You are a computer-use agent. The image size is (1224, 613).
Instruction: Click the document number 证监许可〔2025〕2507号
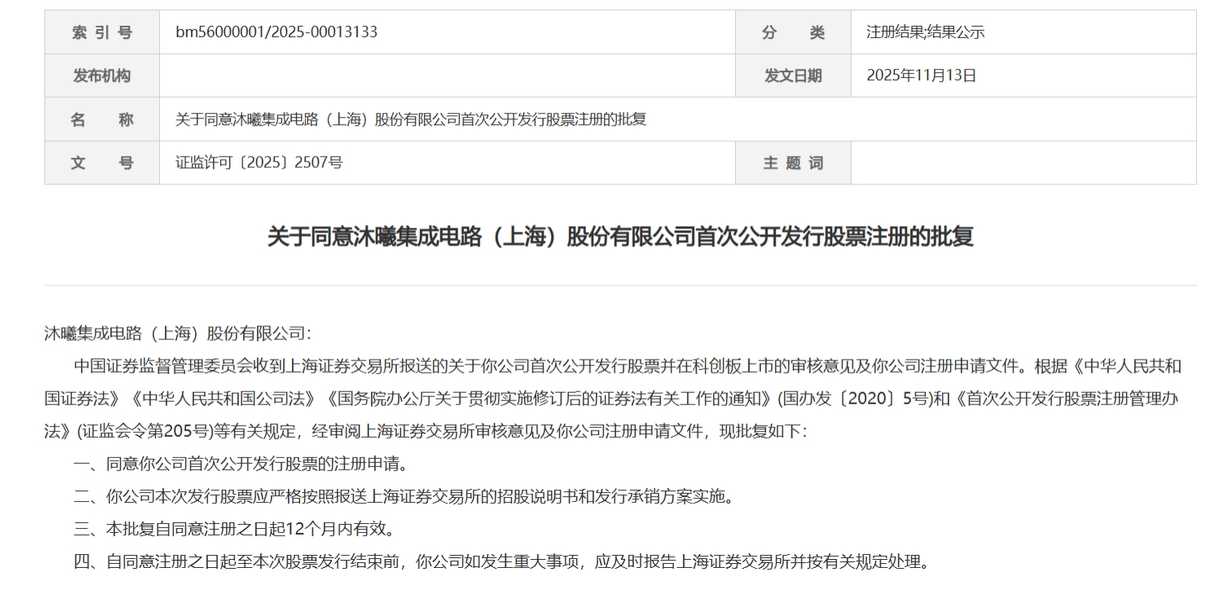(x=259, y=163)
